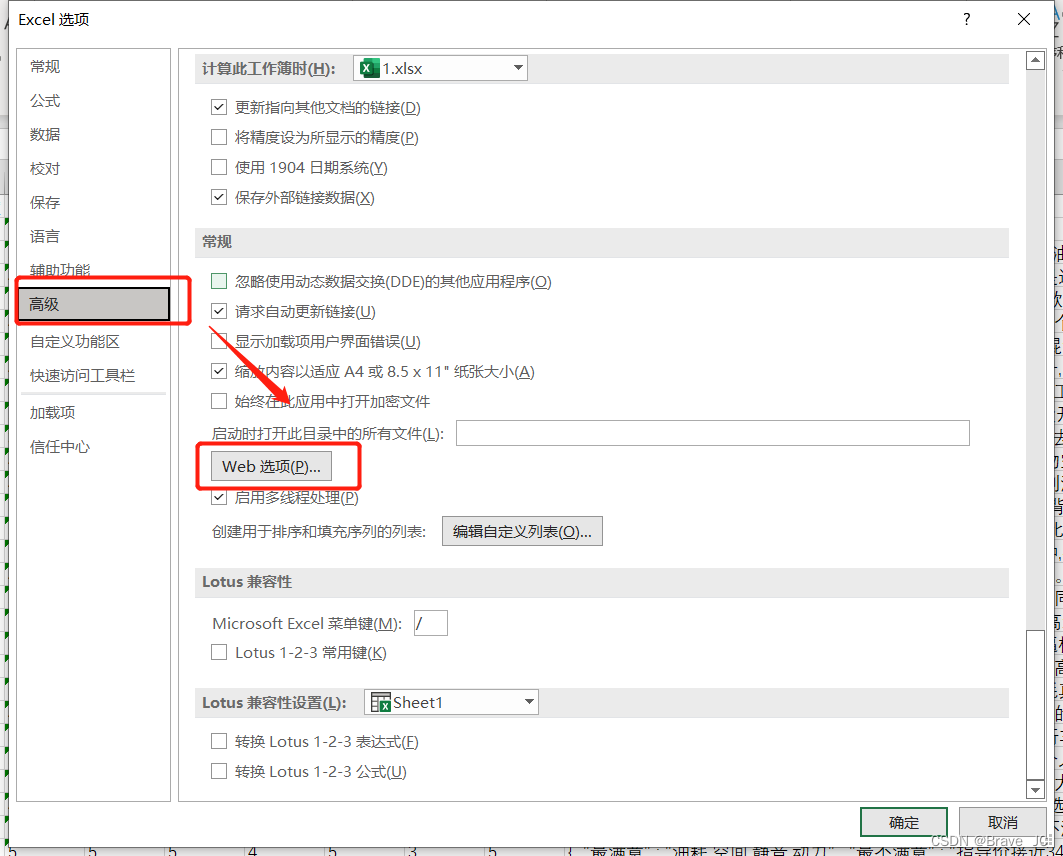This screenshot has width=1063, height=856.
Task: Switch to the 保存 options category
Action: point(45,202)
